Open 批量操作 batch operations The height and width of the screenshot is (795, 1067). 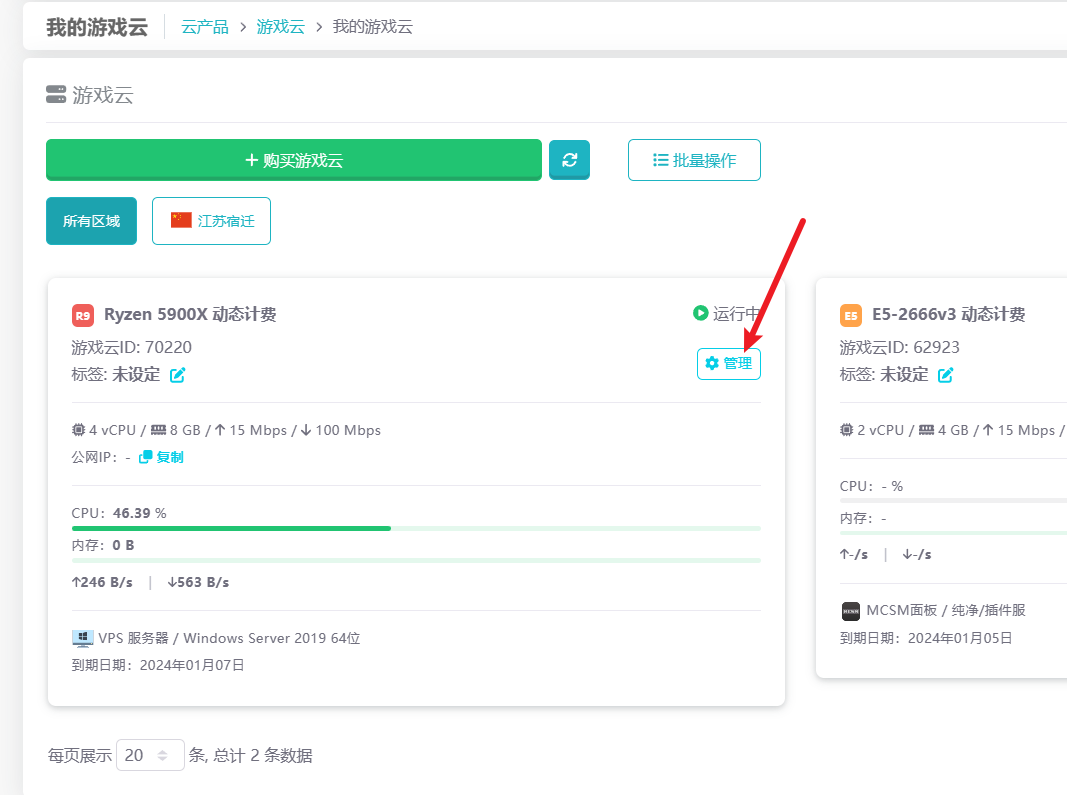(694, 160)
